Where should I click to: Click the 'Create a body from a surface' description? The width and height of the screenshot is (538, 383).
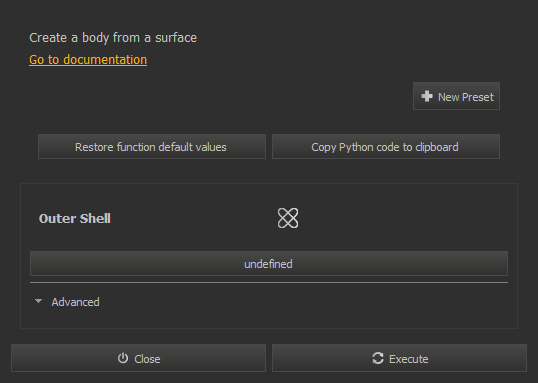click(113, 38)
